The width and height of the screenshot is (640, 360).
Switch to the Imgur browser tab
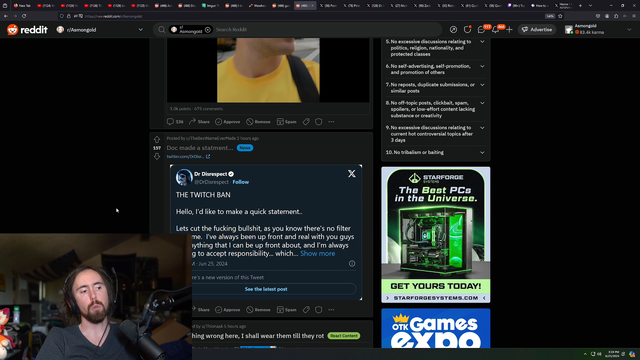(x=211, y=6)
